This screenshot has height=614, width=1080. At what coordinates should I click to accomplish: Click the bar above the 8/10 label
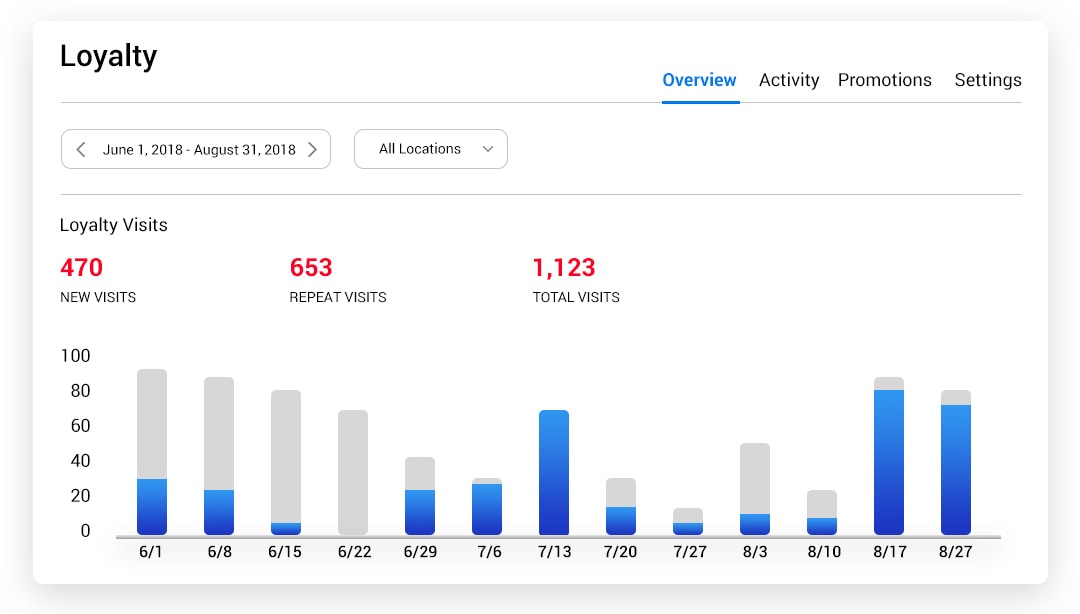822,513
